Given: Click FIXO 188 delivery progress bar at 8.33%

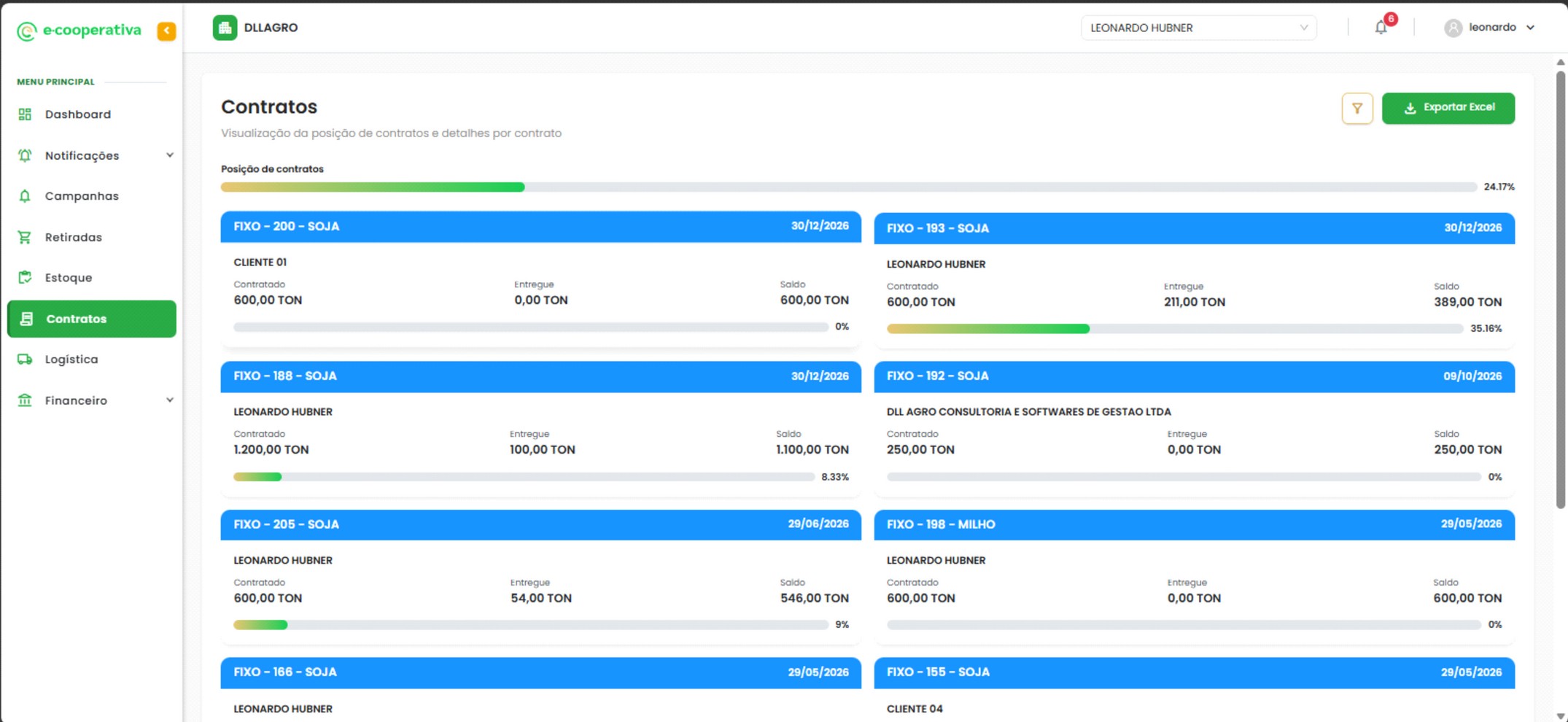Looking at the screenshot, I should pos(524,477).
